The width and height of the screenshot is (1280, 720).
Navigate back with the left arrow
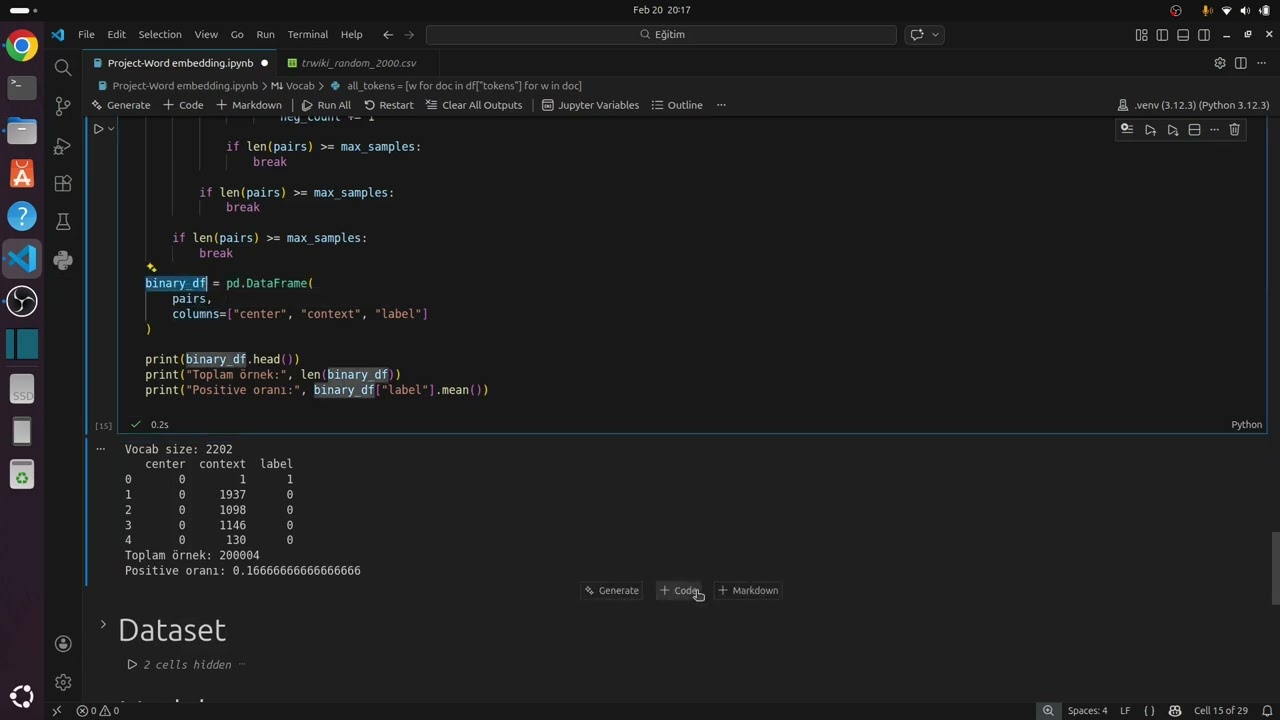388,35
